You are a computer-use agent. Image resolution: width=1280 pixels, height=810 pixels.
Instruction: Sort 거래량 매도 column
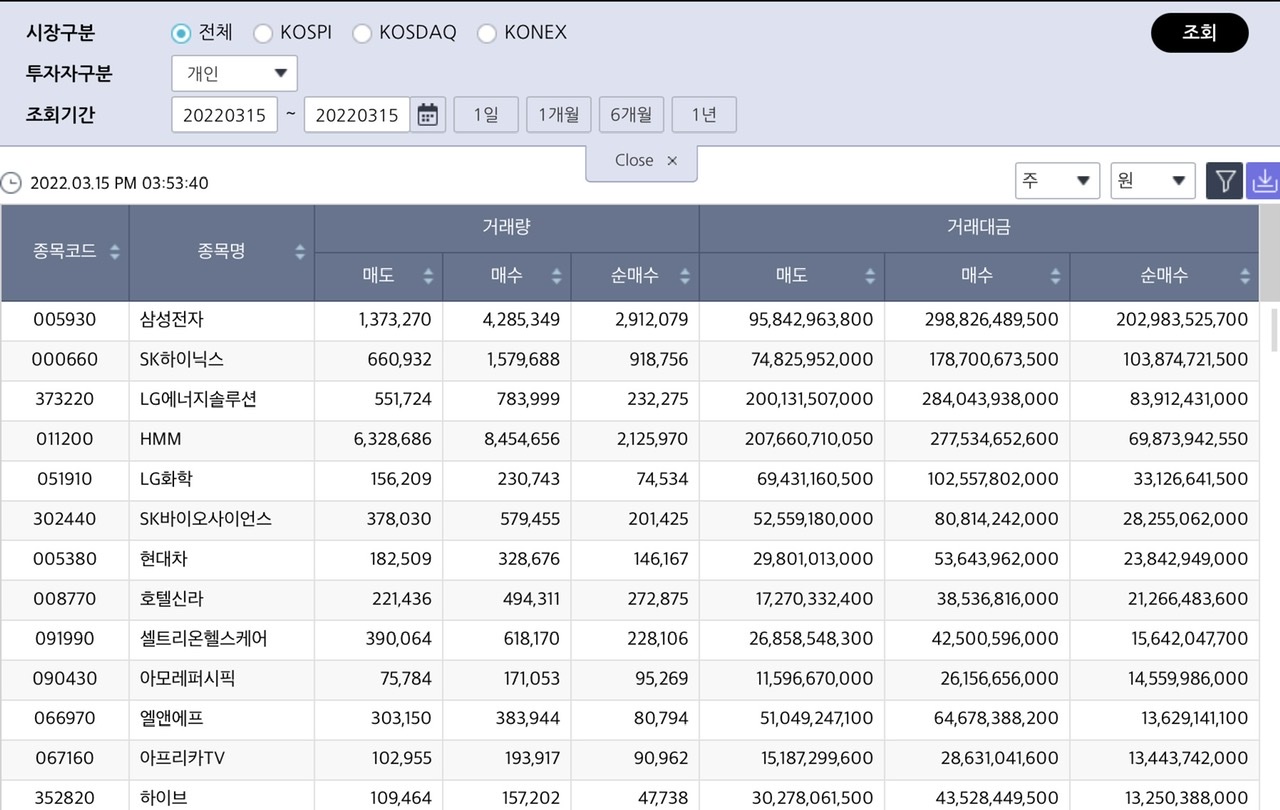click(428, 276)
